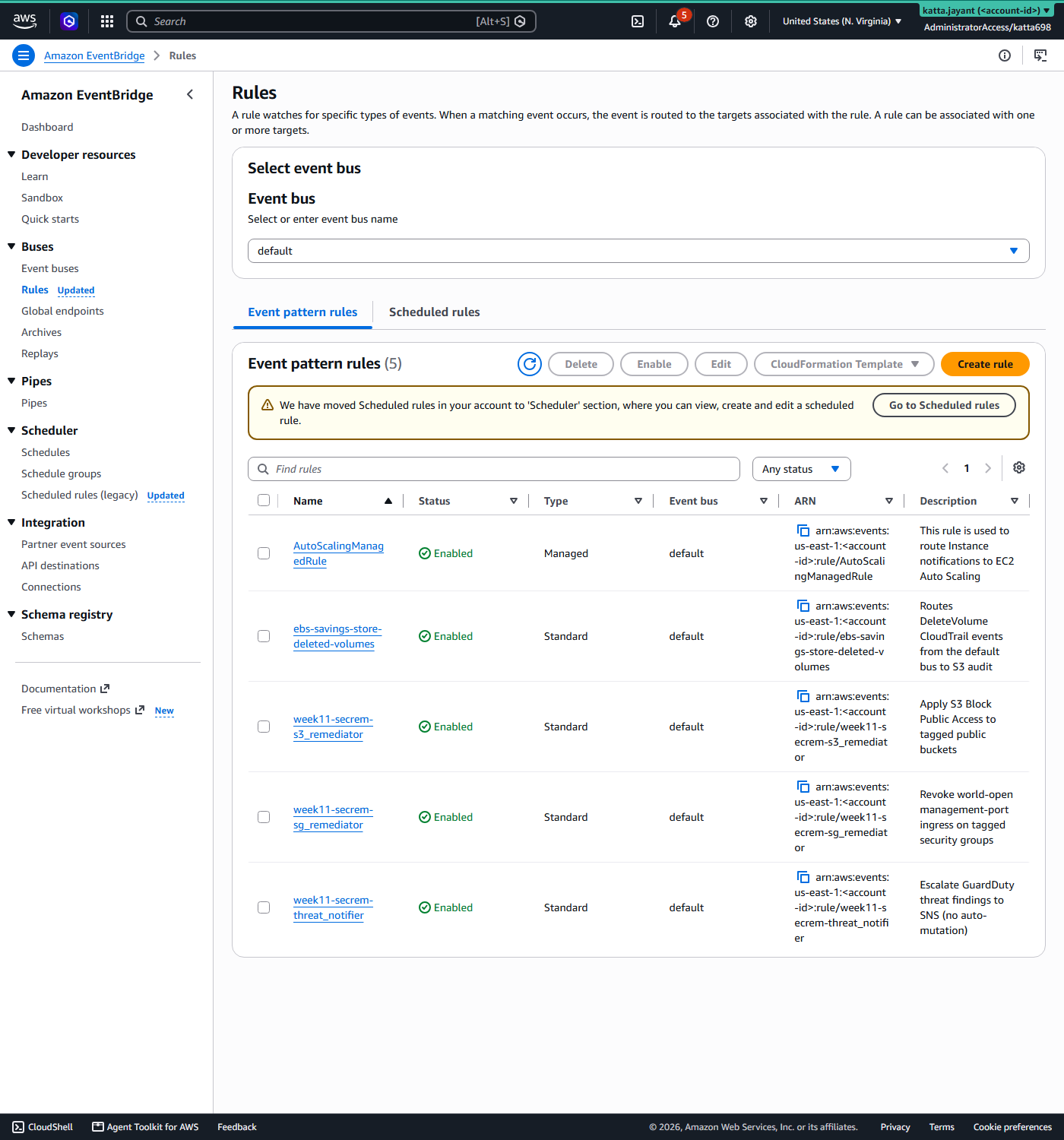This screenshot has height=1140, width=1064.
Task: Copy the ARN of ebs-savings-store-deleted-volumes
Action: coord(803,606)
